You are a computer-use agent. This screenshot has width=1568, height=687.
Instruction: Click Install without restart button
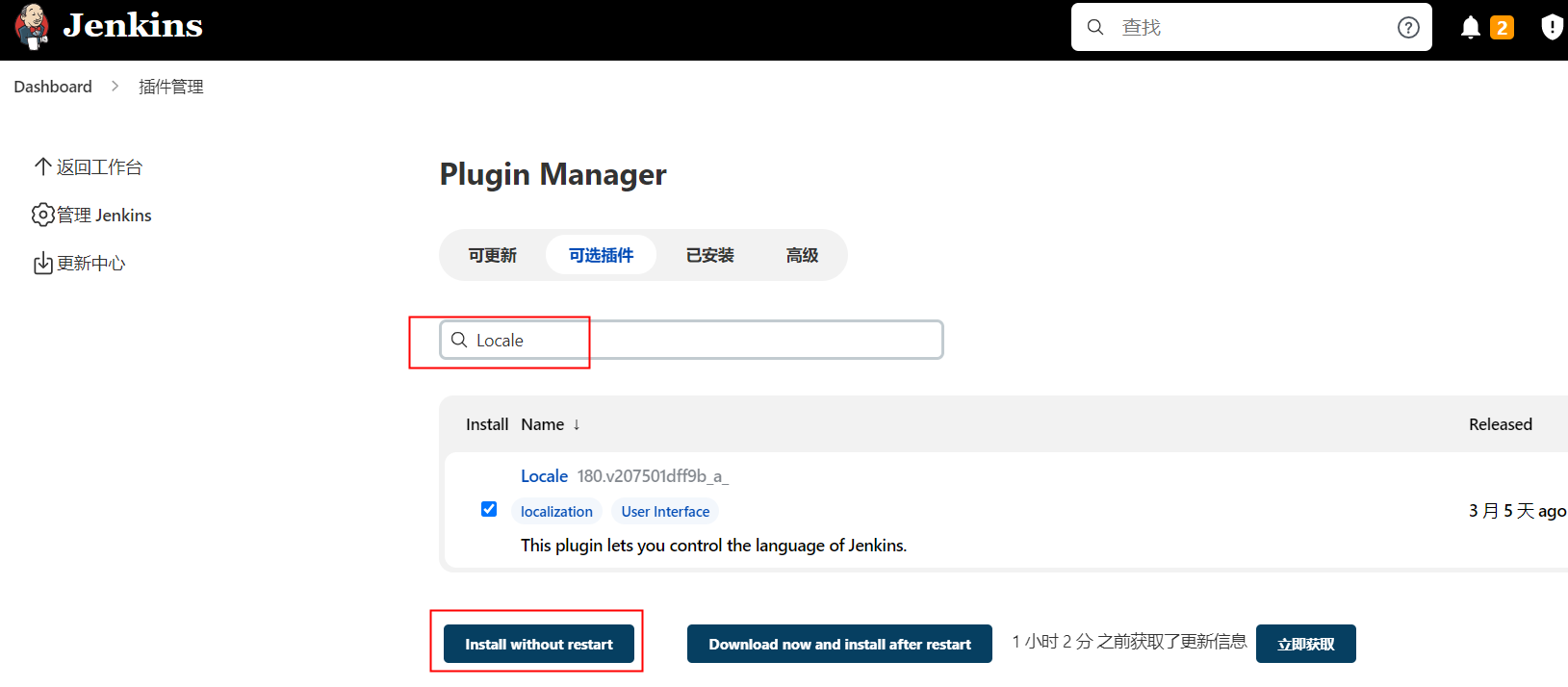point(539,644)
